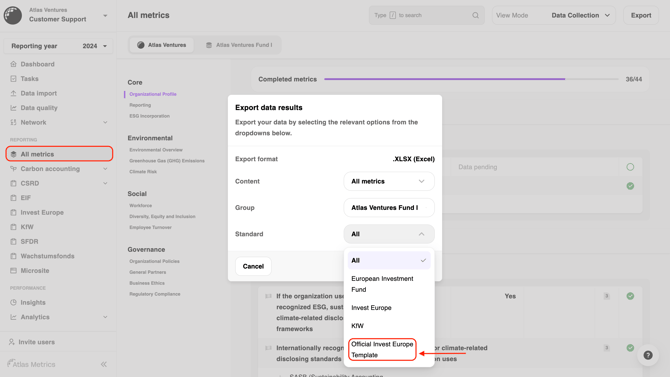Expand the Carbon accounting submenu chevron
The image size is (670, 377).
point(105,169)
